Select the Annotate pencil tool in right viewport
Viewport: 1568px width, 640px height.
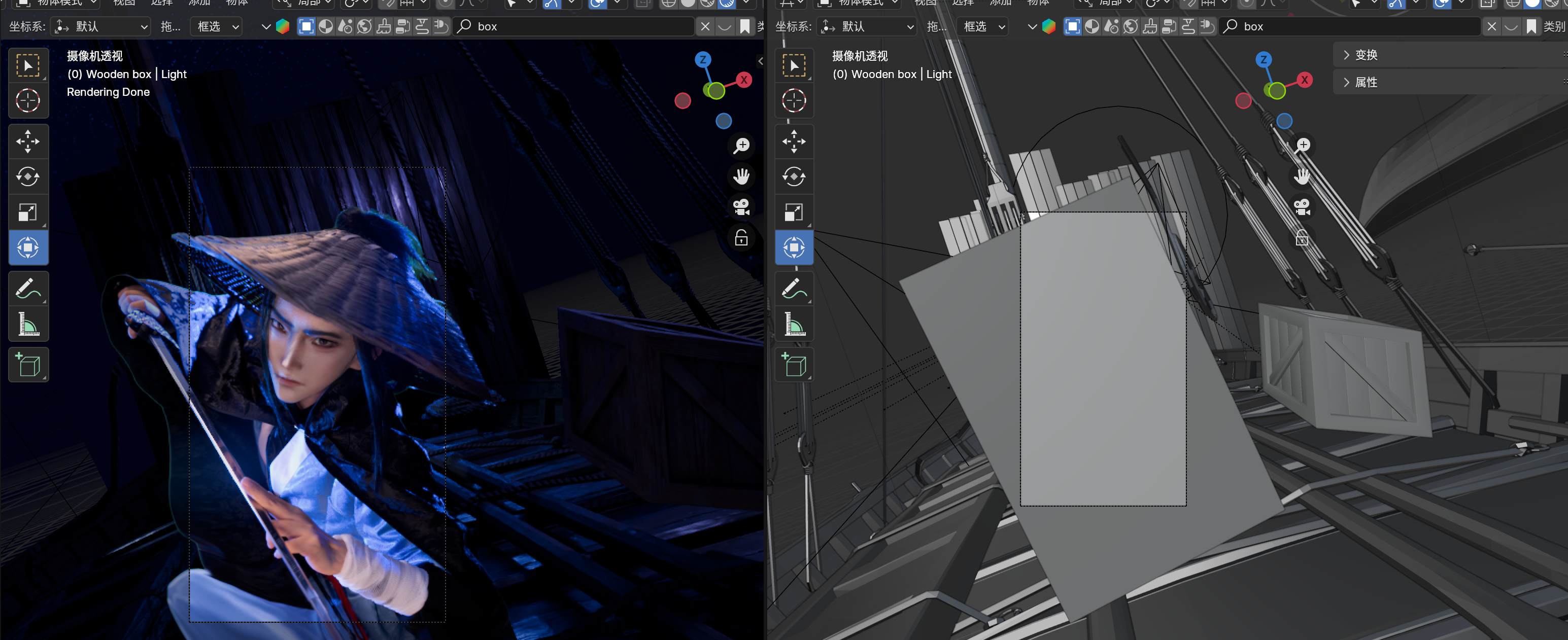pyautogui.click(x=794, y=288)
